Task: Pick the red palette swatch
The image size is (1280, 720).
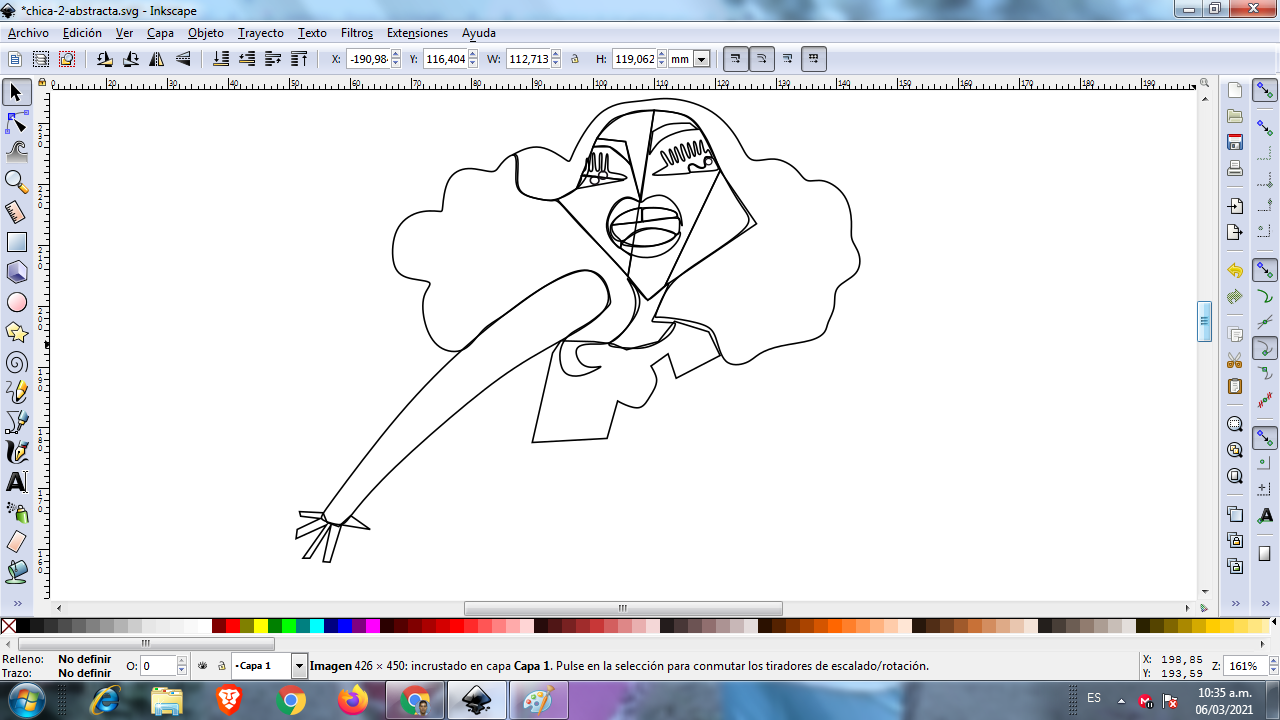Action: (233, 626)
